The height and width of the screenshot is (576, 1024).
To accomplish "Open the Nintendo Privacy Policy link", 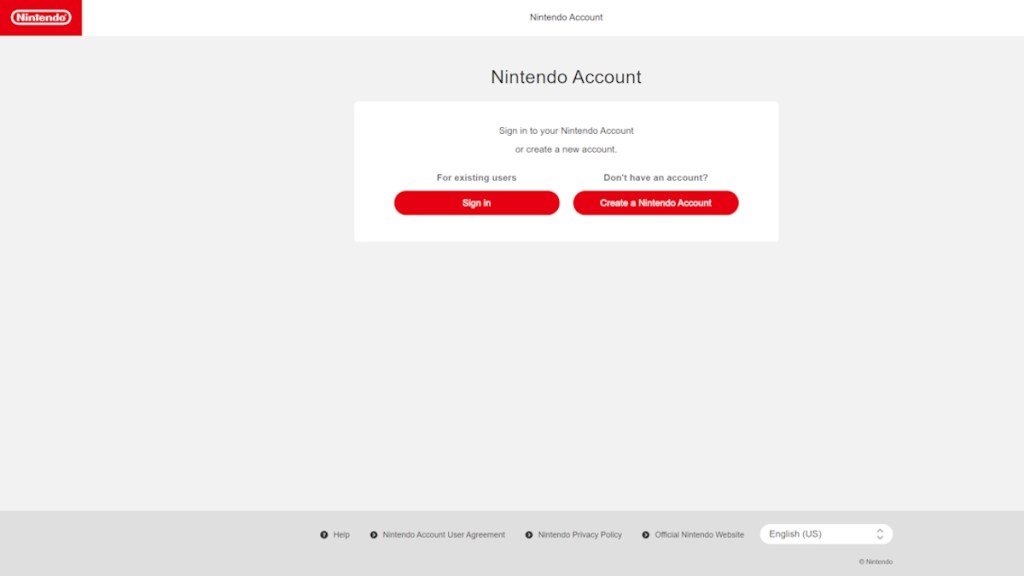I will pos(580,535).
